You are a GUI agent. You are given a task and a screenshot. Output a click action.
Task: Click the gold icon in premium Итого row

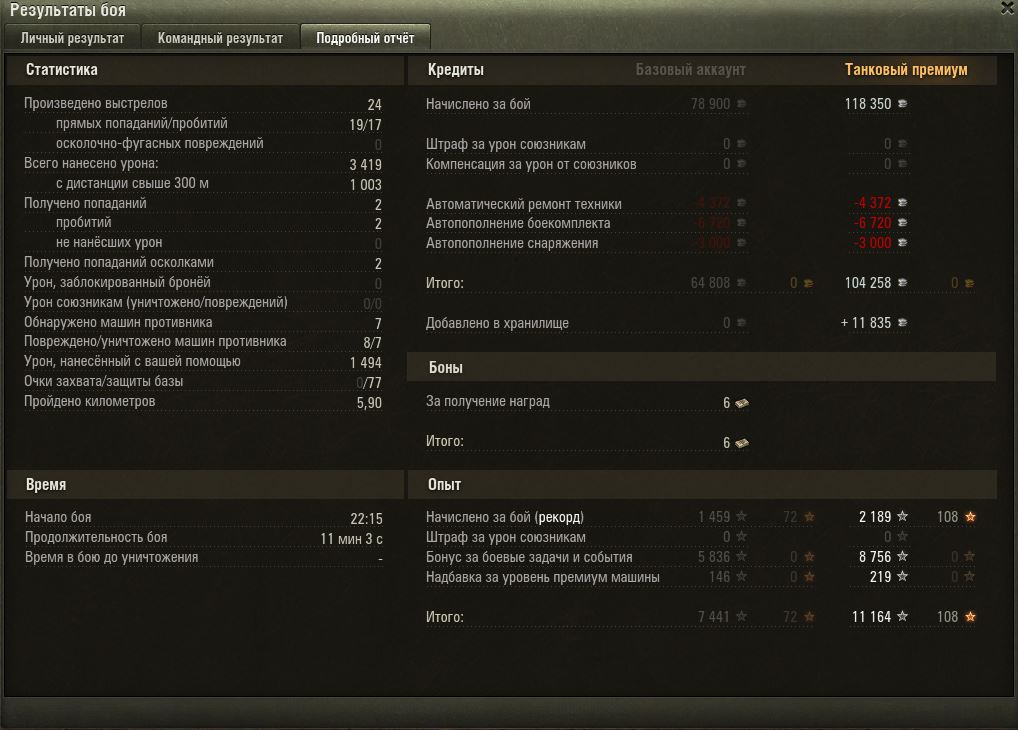(969, 283)
